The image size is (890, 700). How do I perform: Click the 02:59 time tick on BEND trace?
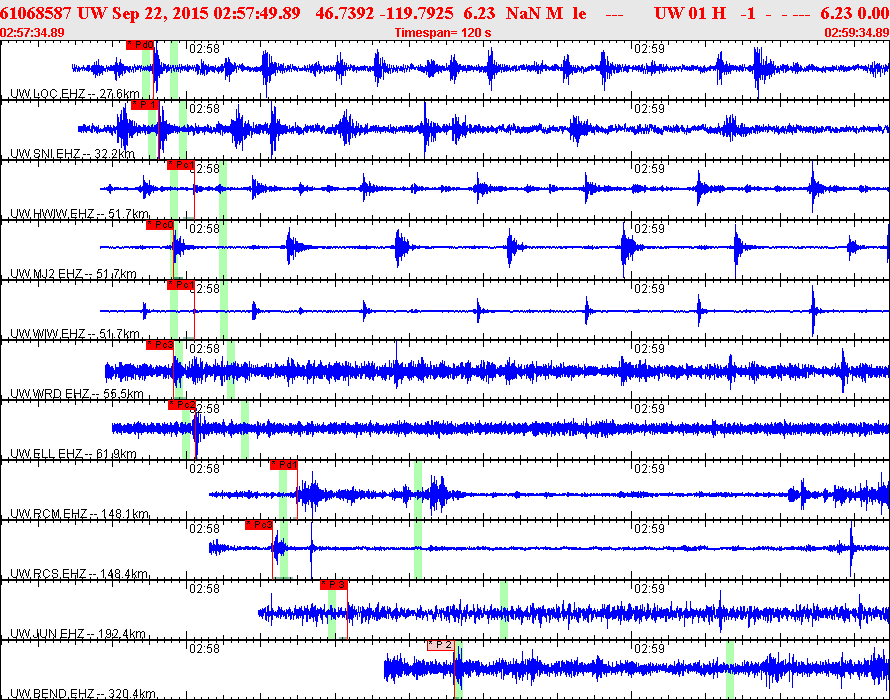point(649,648)
